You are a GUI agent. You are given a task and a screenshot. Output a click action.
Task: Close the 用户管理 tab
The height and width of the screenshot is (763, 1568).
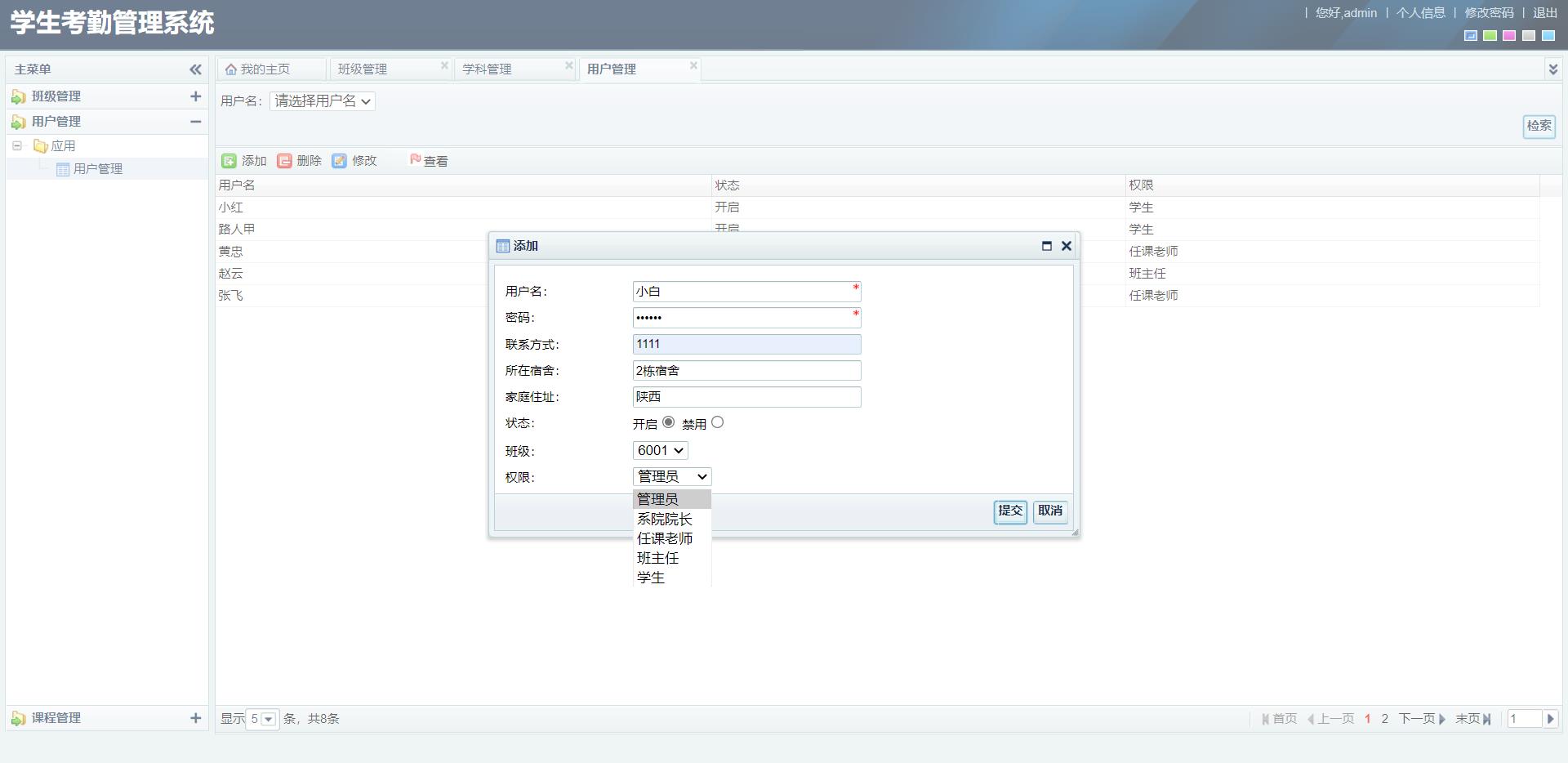(693, 65)
